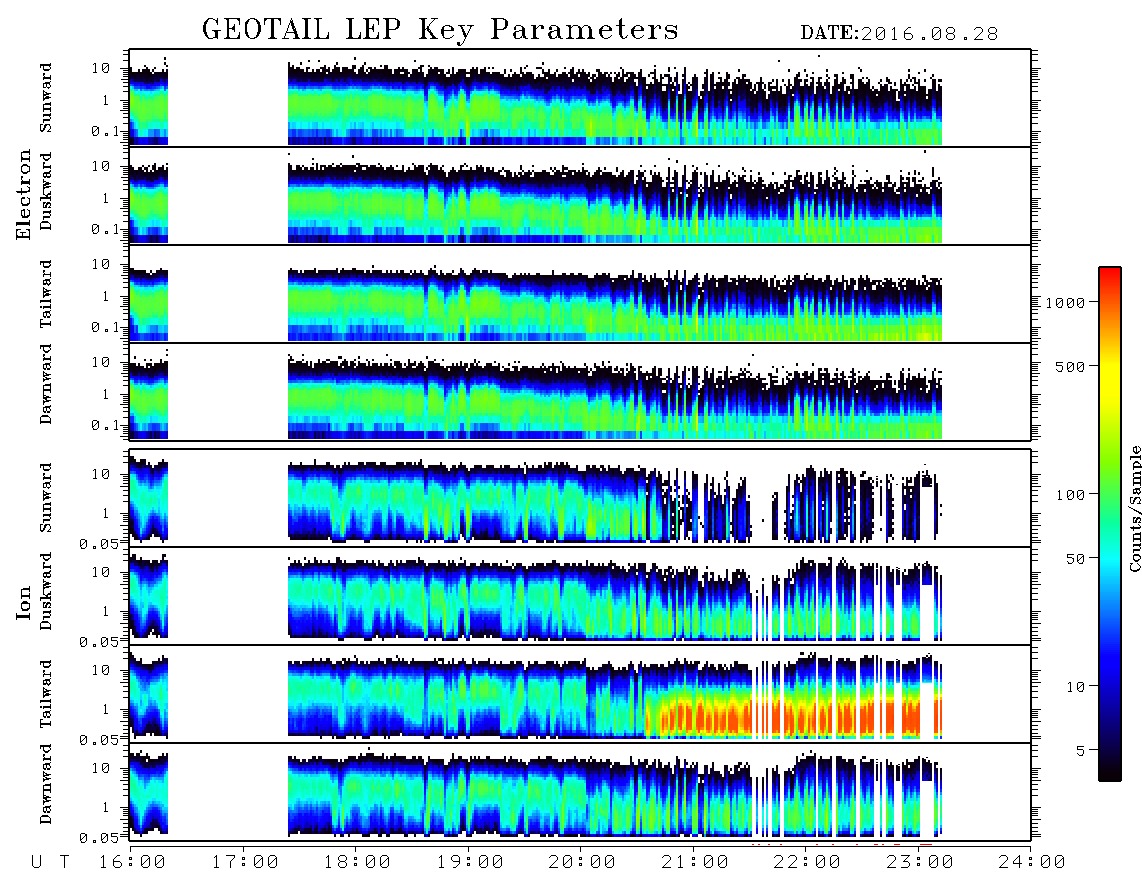Click the Electron Duskward spectrogram panel
This screenshot has width=1142, height=880.
580,195
